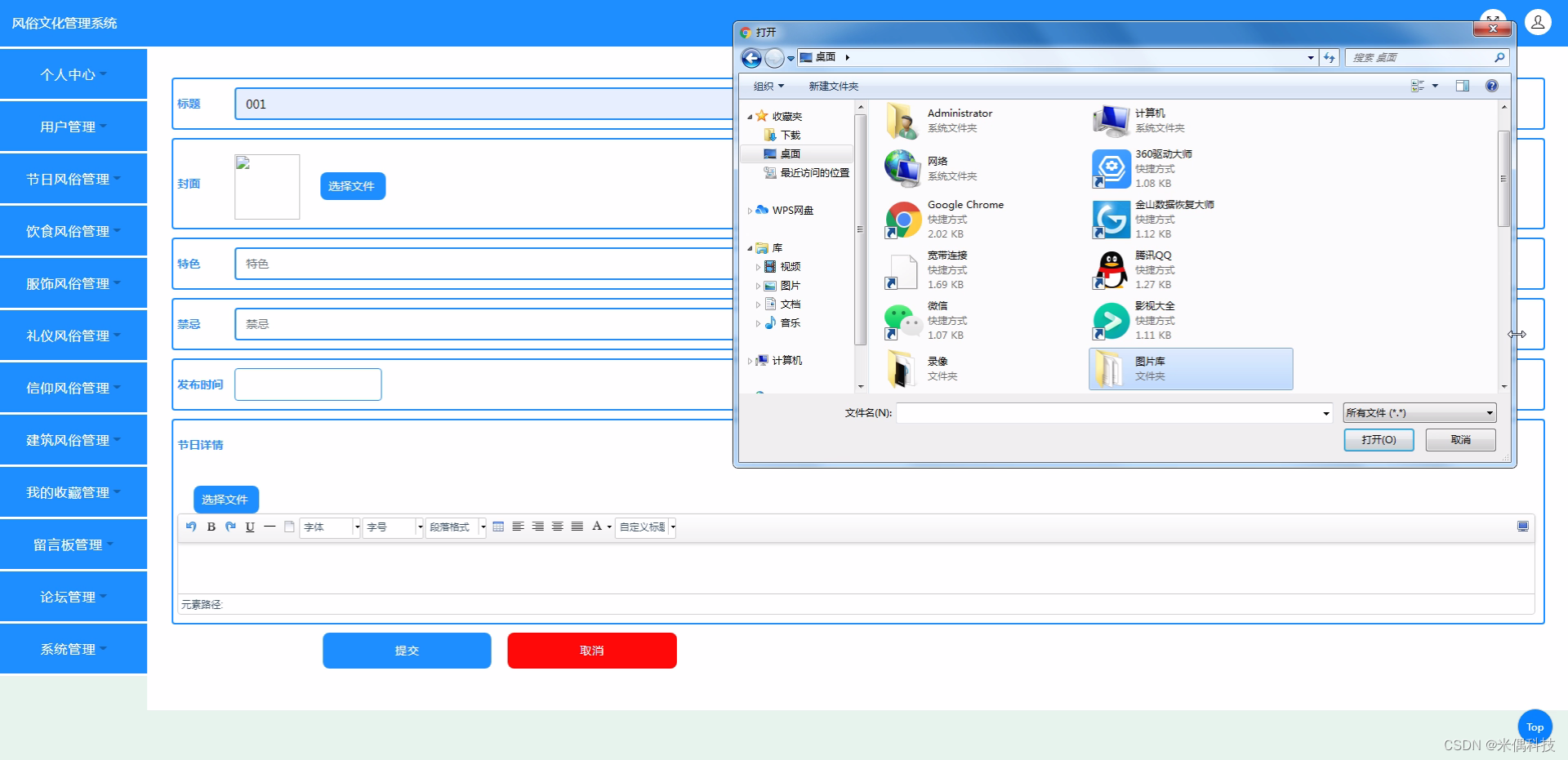Screen dimensions: 1568x760
Task: Open the 个人中心 sidebar menu
Action: [73, 74]
